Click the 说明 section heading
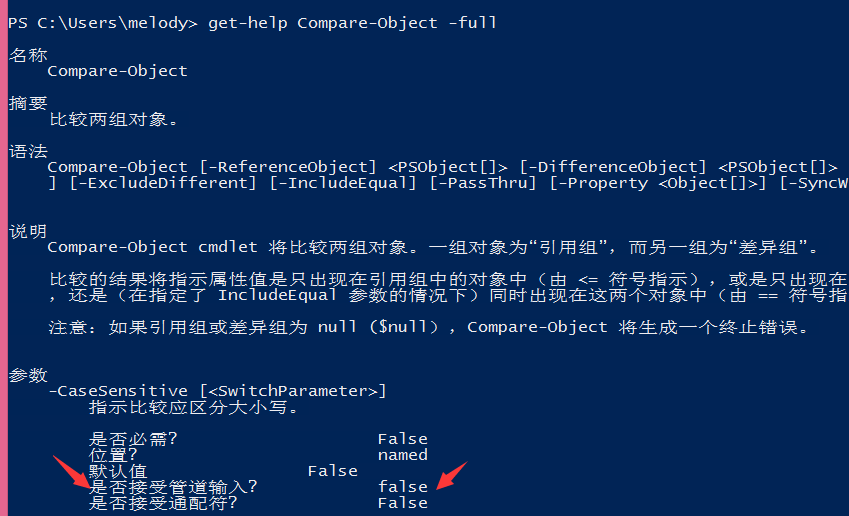This screenshot has width=849, height=516. (x=28, y=231)
